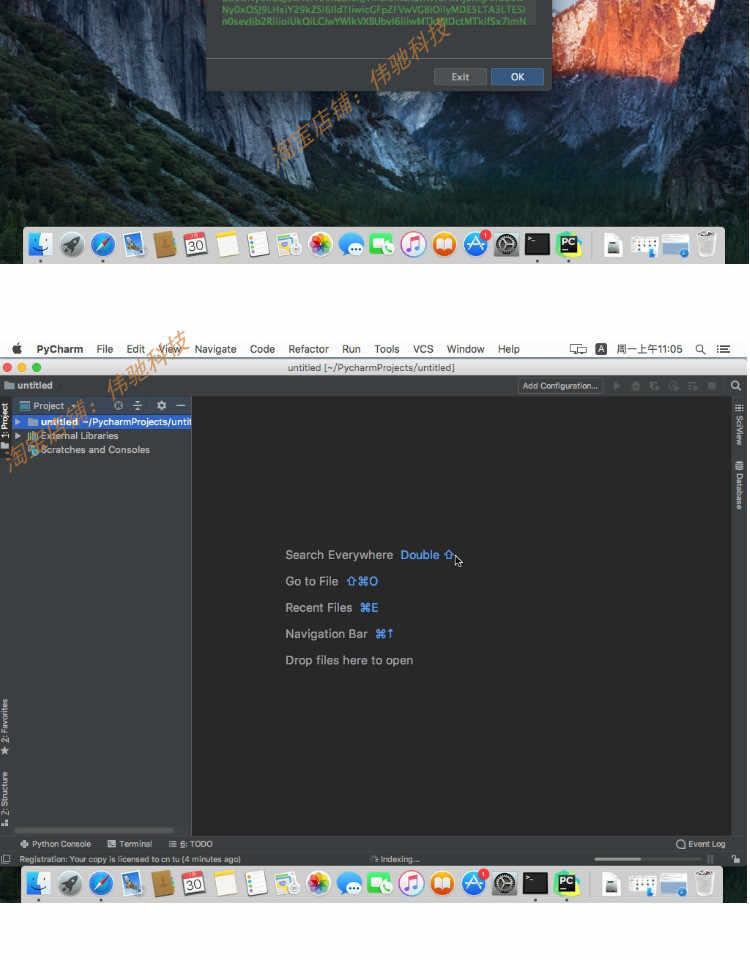Open the 2: Favorites side tab
Image resolution: width=750 pixels, height=960 pixels.
(5, 727)
